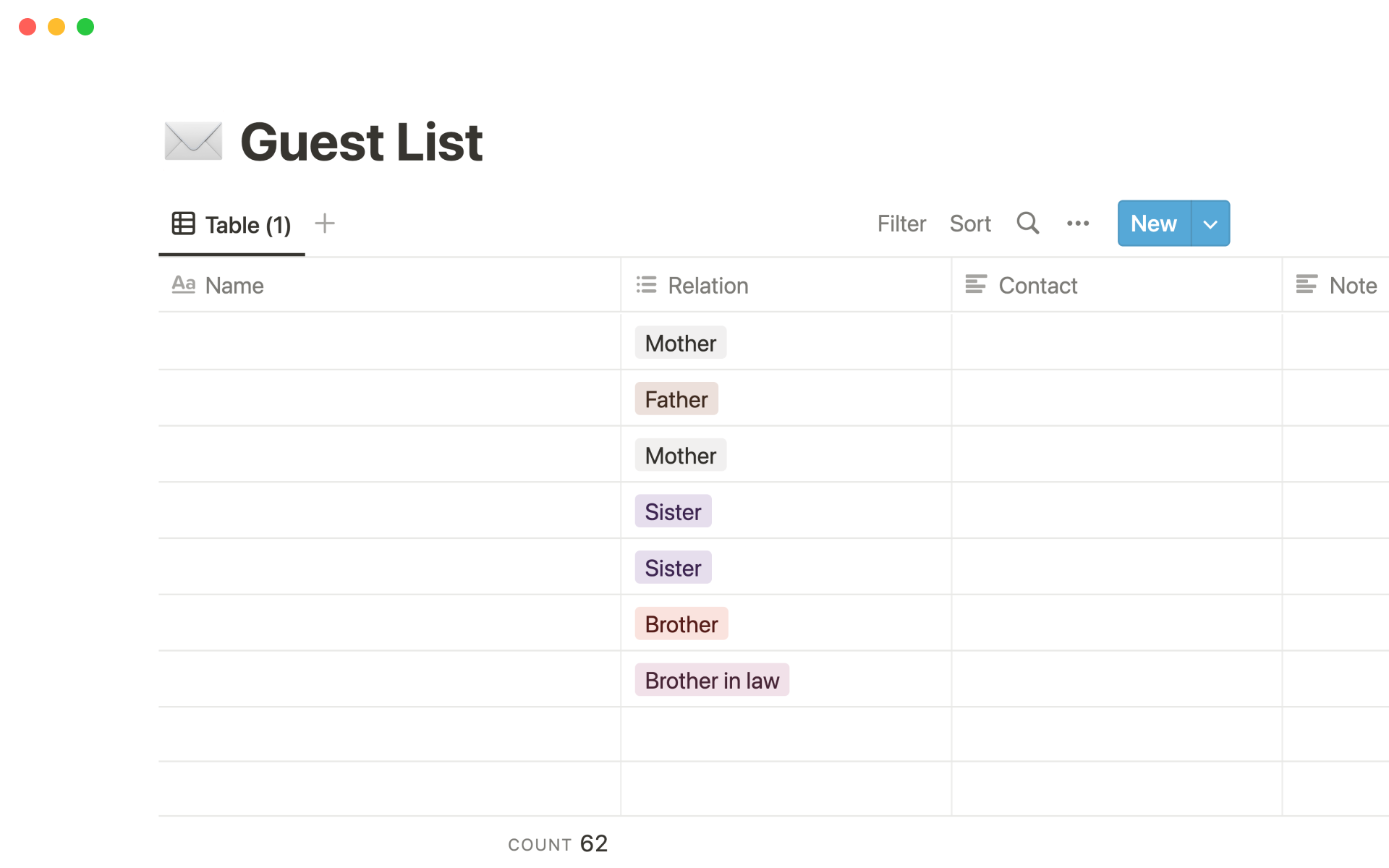The height and width of the screenshot is (868, 1389).
Task: Open the three-dots view options menu
Action: coord(1078,224)
